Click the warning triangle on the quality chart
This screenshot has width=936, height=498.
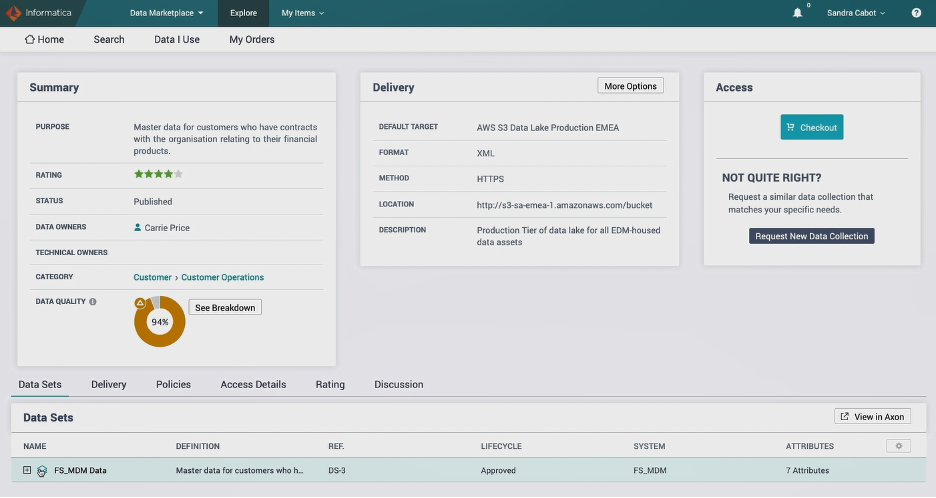point(141,302)
